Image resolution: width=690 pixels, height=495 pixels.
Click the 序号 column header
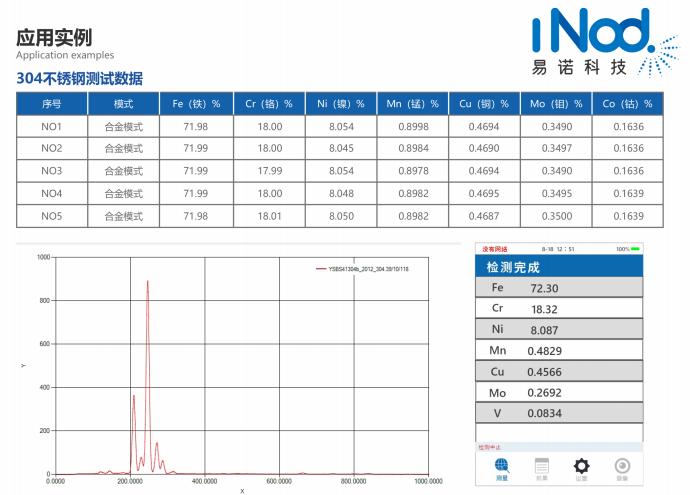pyautogui.click(x=51, y=104)
